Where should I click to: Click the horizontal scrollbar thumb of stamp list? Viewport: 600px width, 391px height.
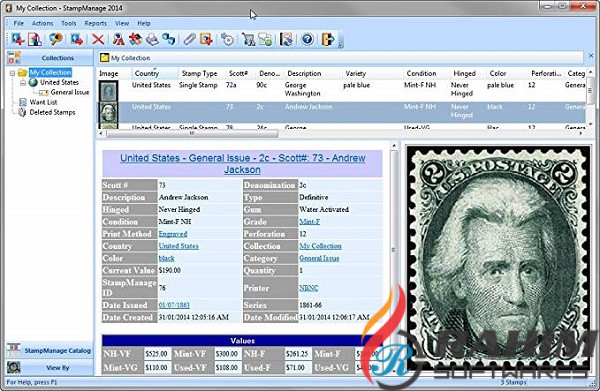tap(192, 134)
